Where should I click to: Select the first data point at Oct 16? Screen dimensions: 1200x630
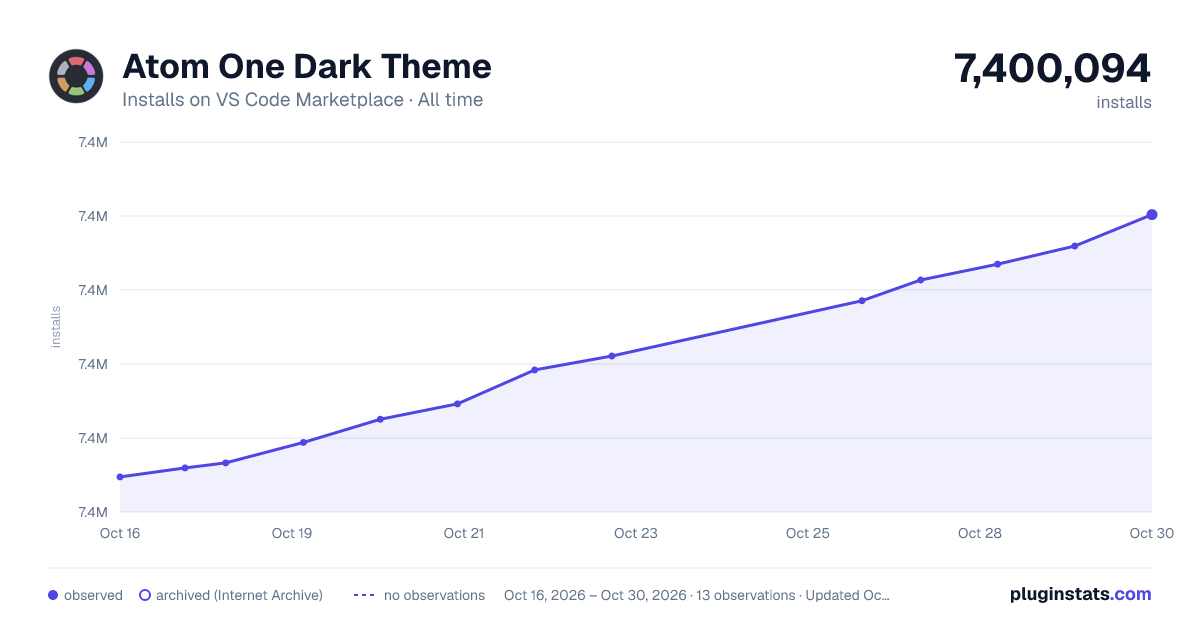120,477
